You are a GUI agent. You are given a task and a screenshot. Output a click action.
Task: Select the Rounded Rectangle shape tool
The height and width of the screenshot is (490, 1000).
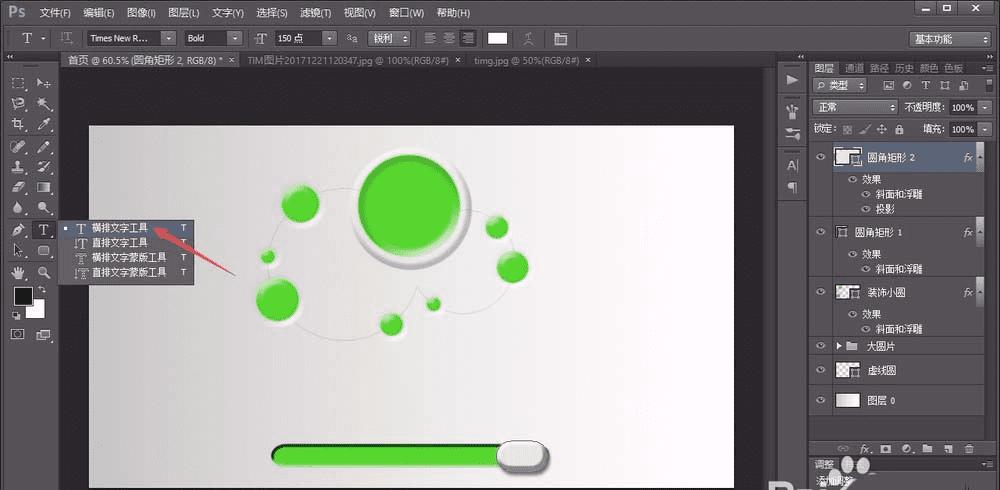[43, 250]
